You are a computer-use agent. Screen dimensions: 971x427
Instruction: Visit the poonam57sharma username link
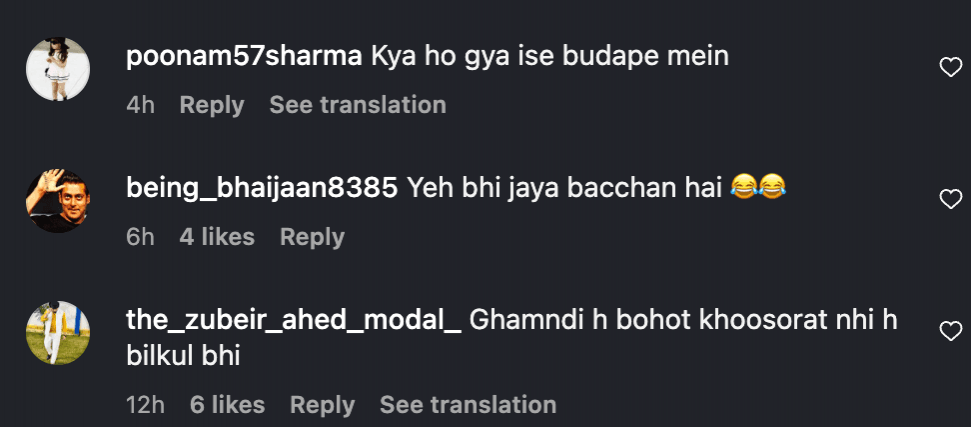click(x=244, y=57)
